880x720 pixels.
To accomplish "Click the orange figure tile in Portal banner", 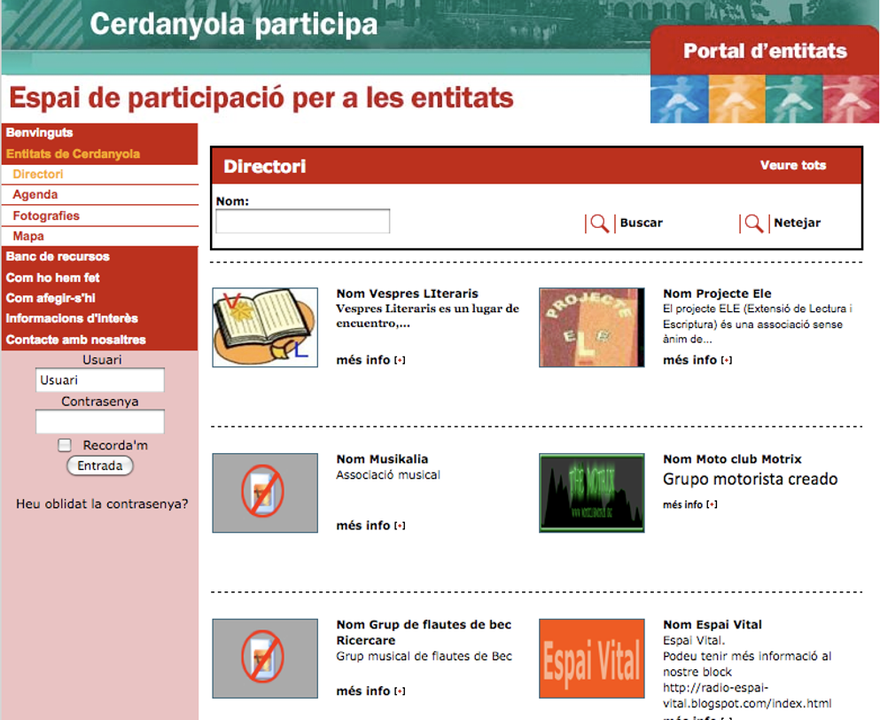I will coord(737,99).
